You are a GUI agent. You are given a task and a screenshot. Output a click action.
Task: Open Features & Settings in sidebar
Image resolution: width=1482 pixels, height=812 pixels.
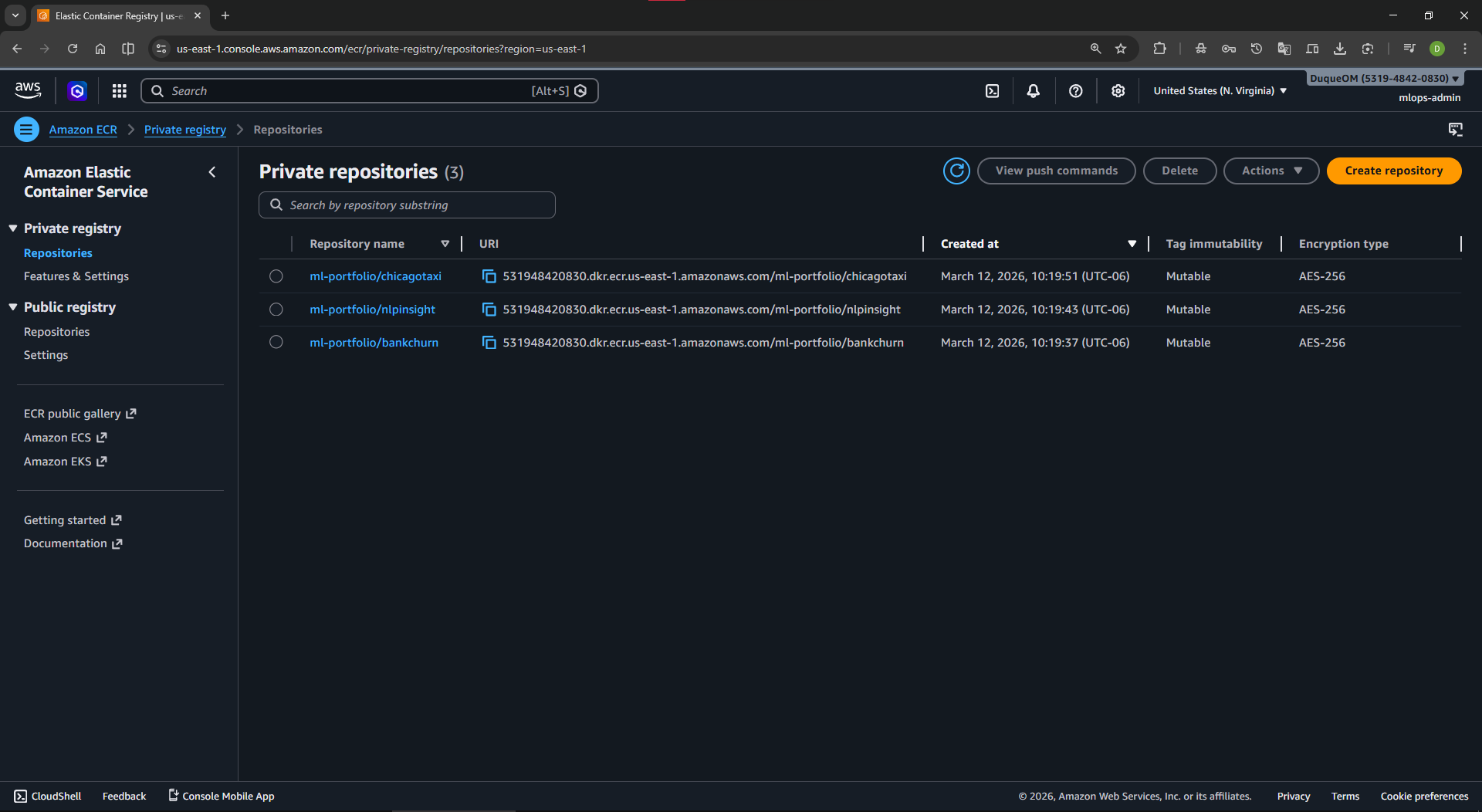(76, 276)
